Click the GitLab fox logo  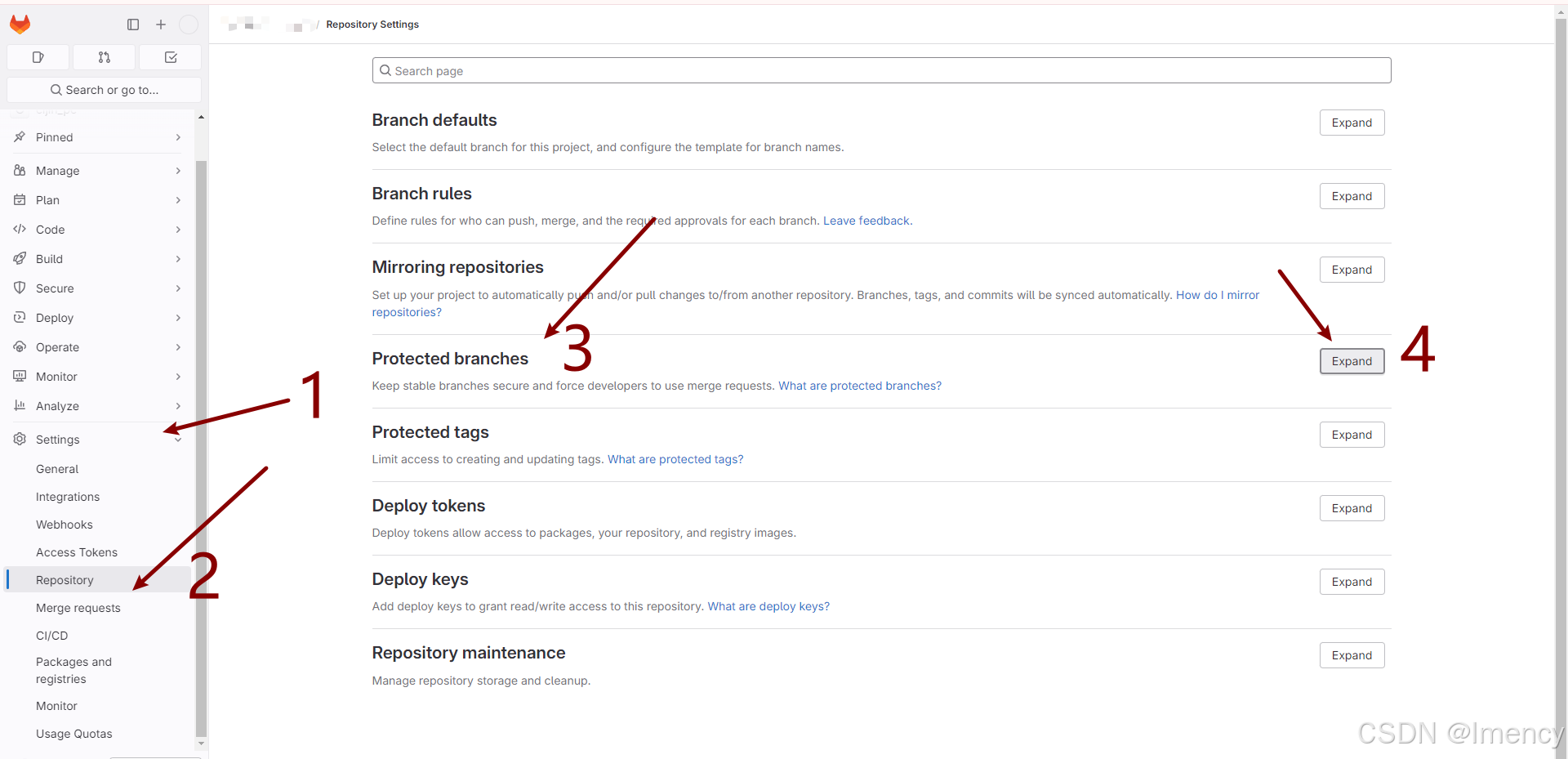coord(20,24)
